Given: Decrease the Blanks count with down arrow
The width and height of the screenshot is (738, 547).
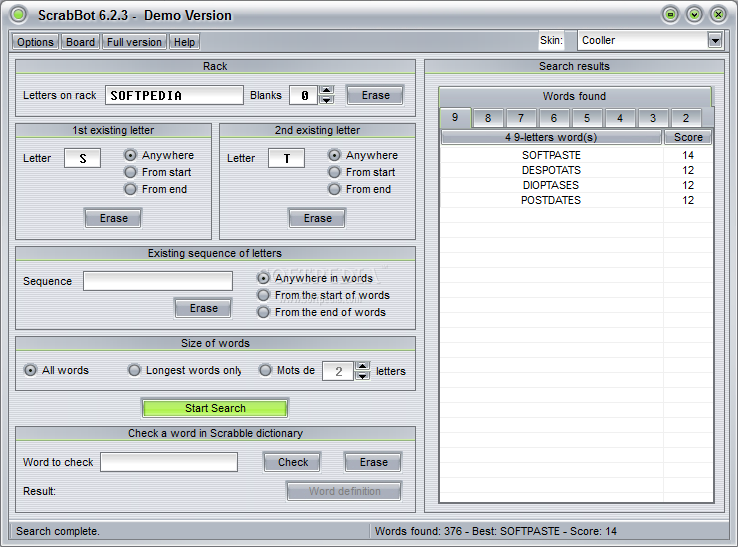Looking at the screenshot, I should click(326, 100).
